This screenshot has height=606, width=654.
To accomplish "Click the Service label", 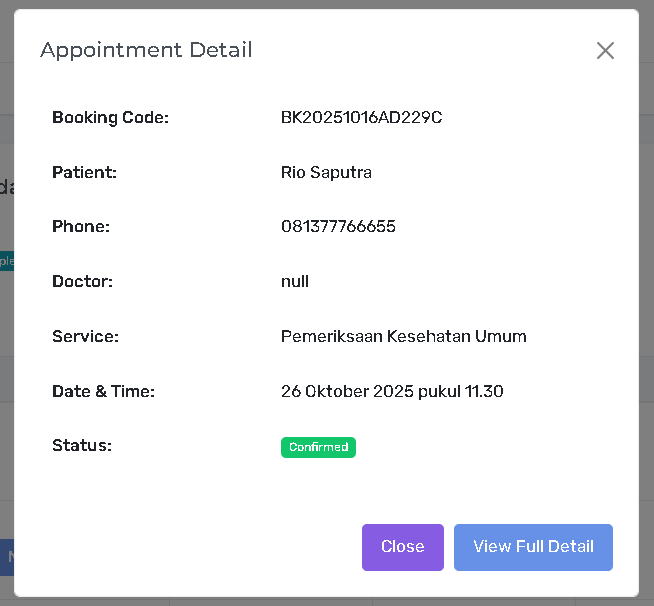I will point(85,336).
